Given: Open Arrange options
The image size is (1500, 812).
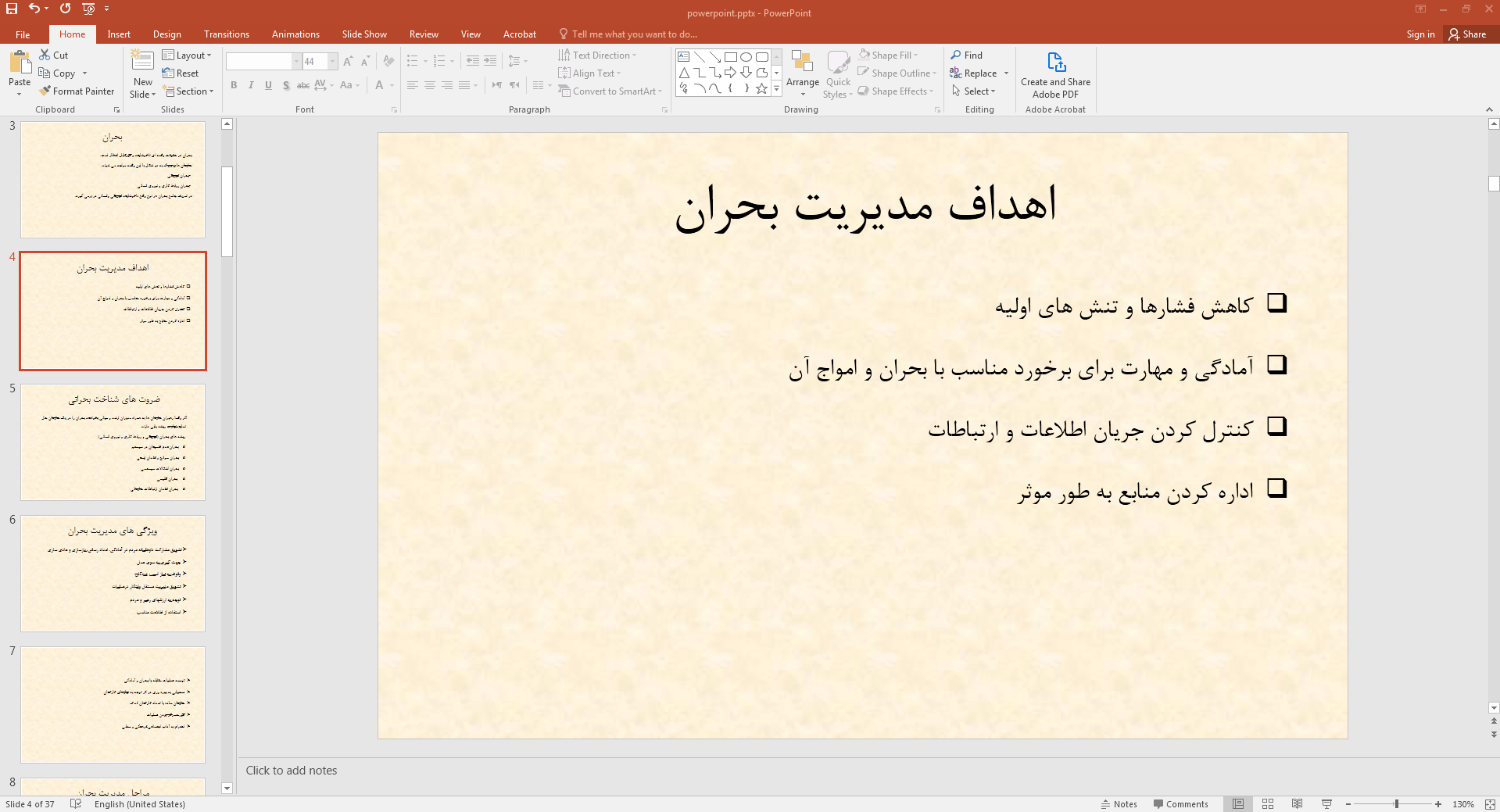Looking at the screenshot, I should (x=803, y=74).
